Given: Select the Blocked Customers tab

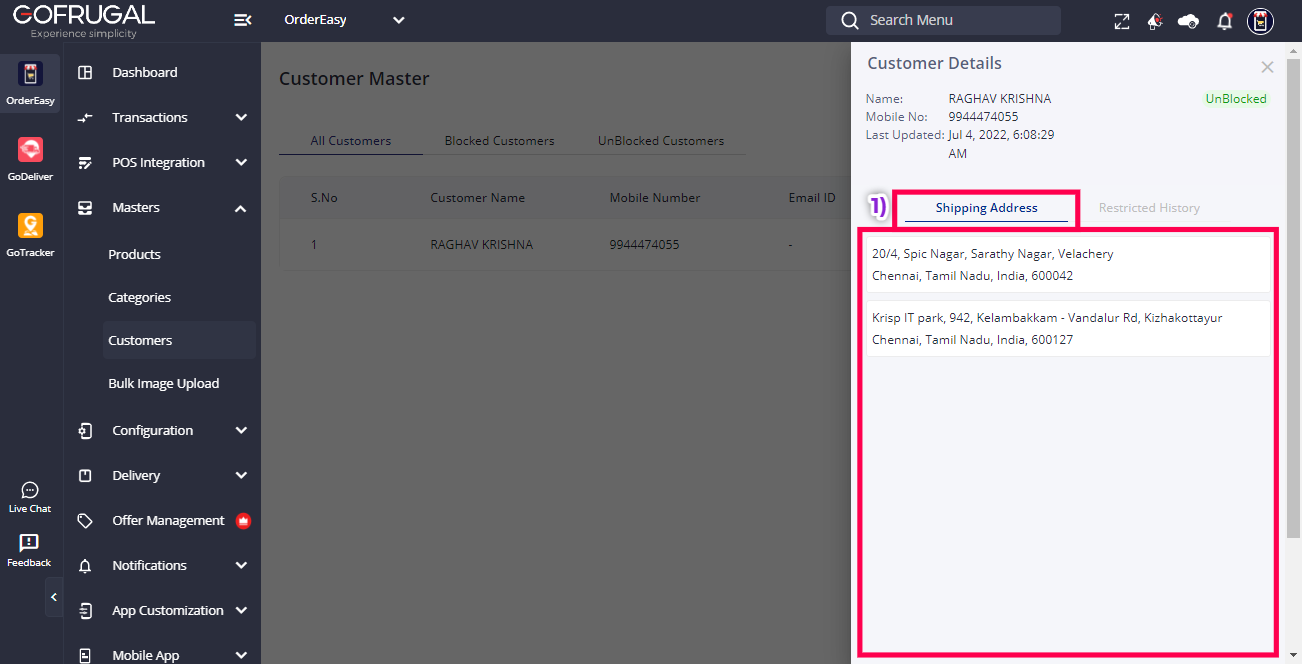Looking at the screenshot, I should click(499, 141).
